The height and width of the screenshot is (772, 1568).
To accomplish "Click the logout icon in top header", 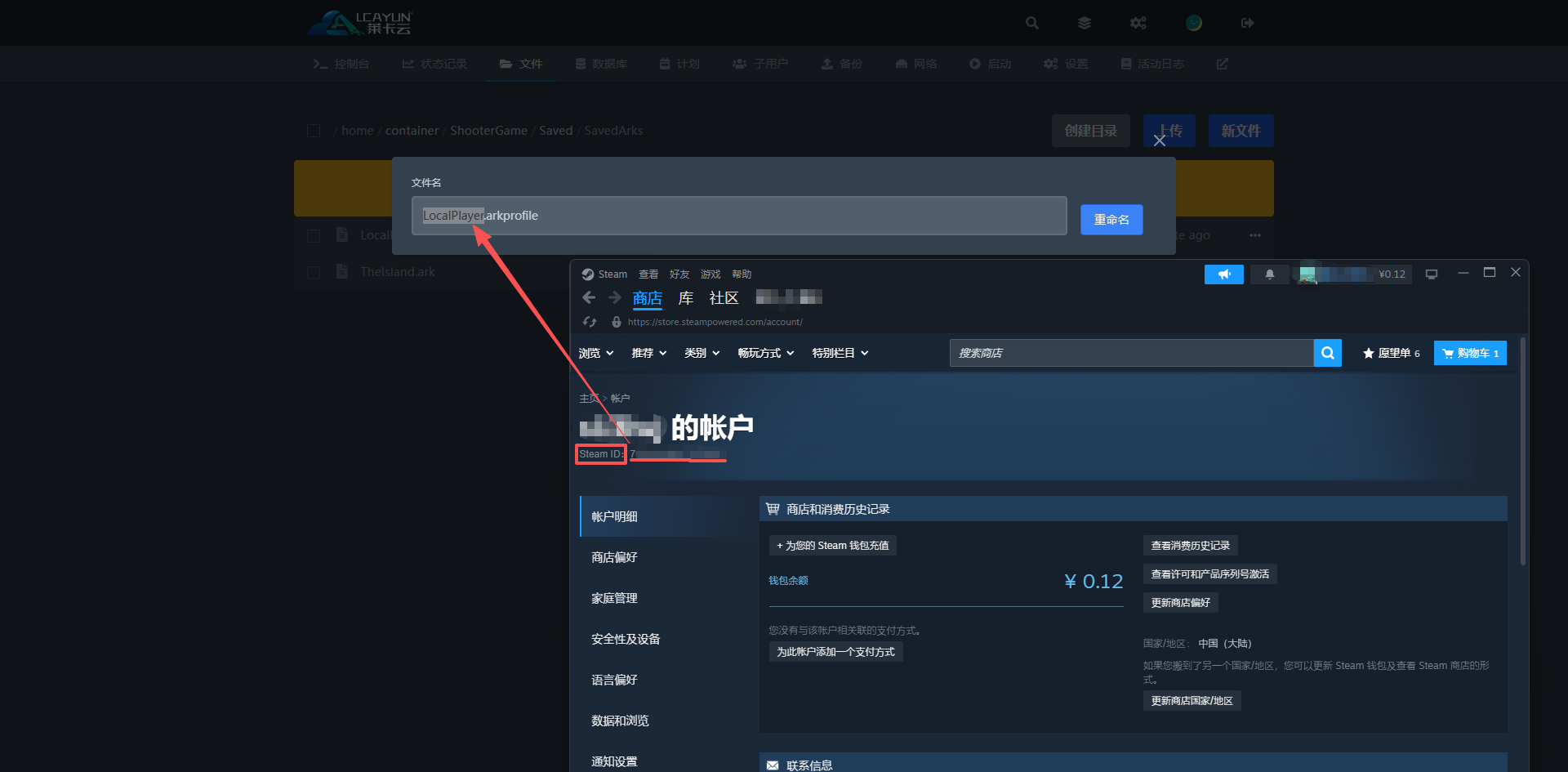I will point(1247,23).
